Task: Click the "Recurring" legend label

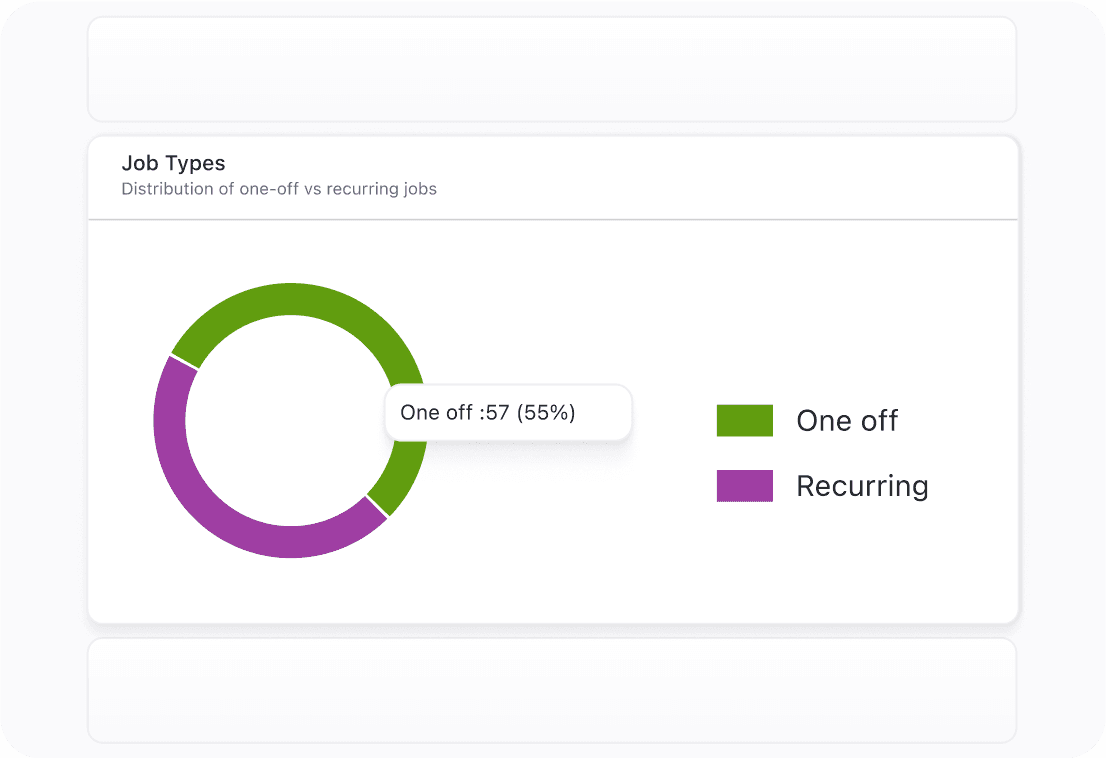Action: pyautogui.click(x=862, y=486)
